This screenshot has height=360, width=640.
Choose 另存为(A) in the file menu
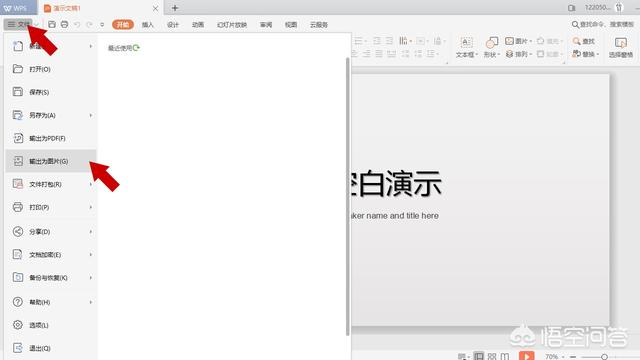[51, 116]
